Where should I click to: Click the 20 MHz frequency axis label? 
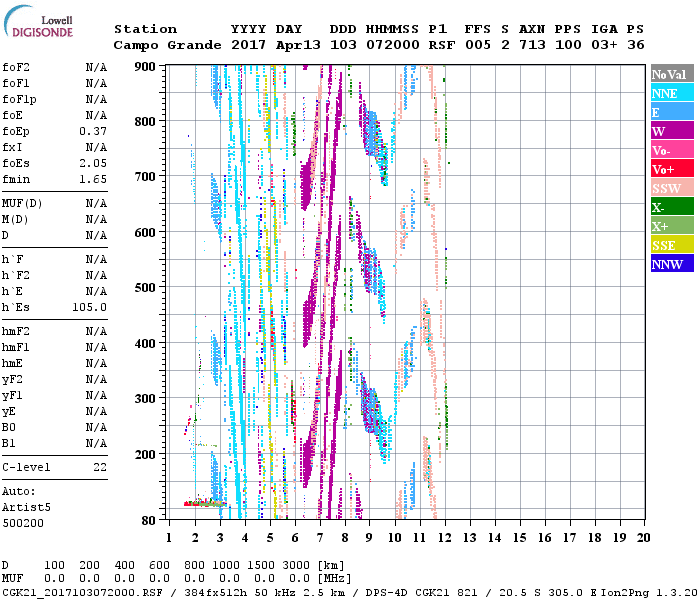[643, 538]
